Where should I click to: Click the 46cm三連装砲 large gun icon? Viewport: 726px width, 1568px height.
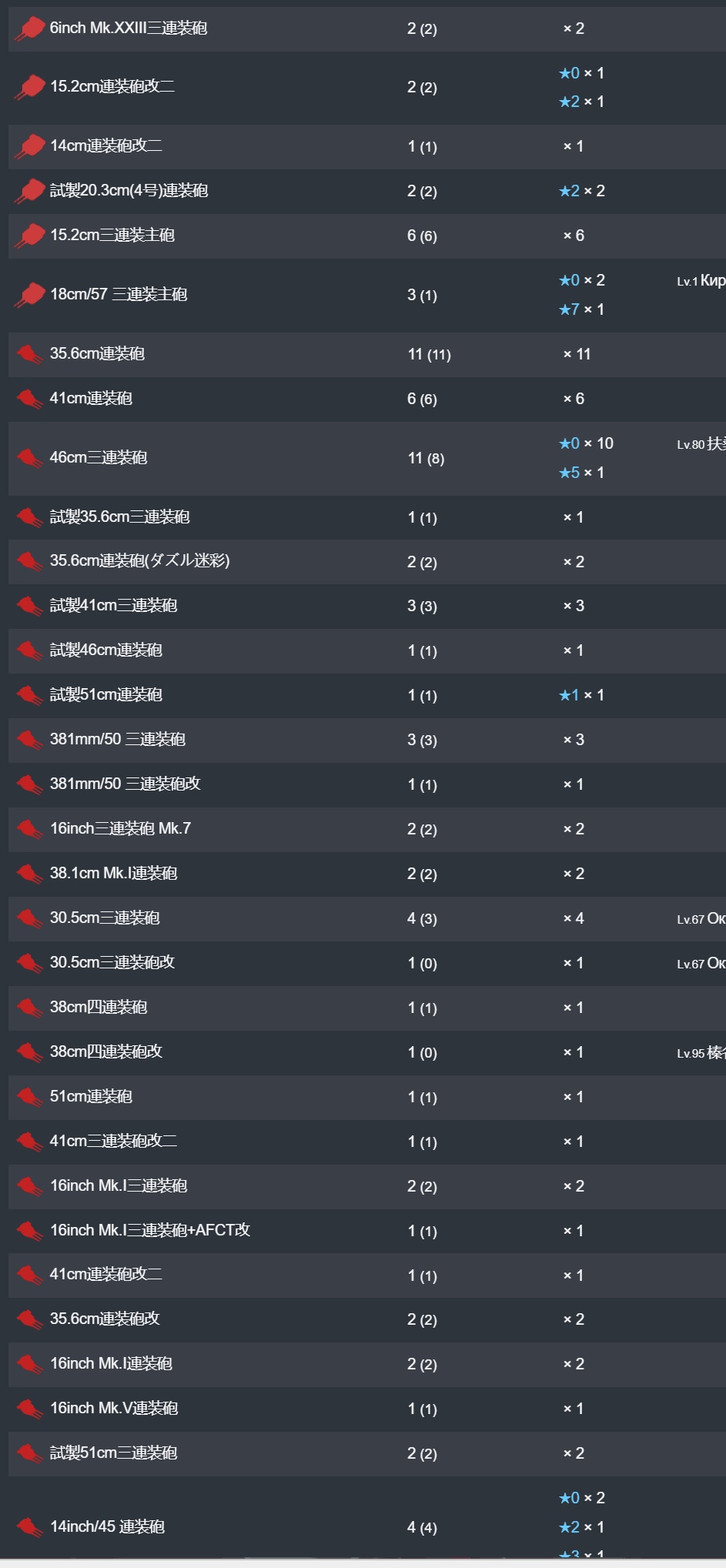point(30,459)
